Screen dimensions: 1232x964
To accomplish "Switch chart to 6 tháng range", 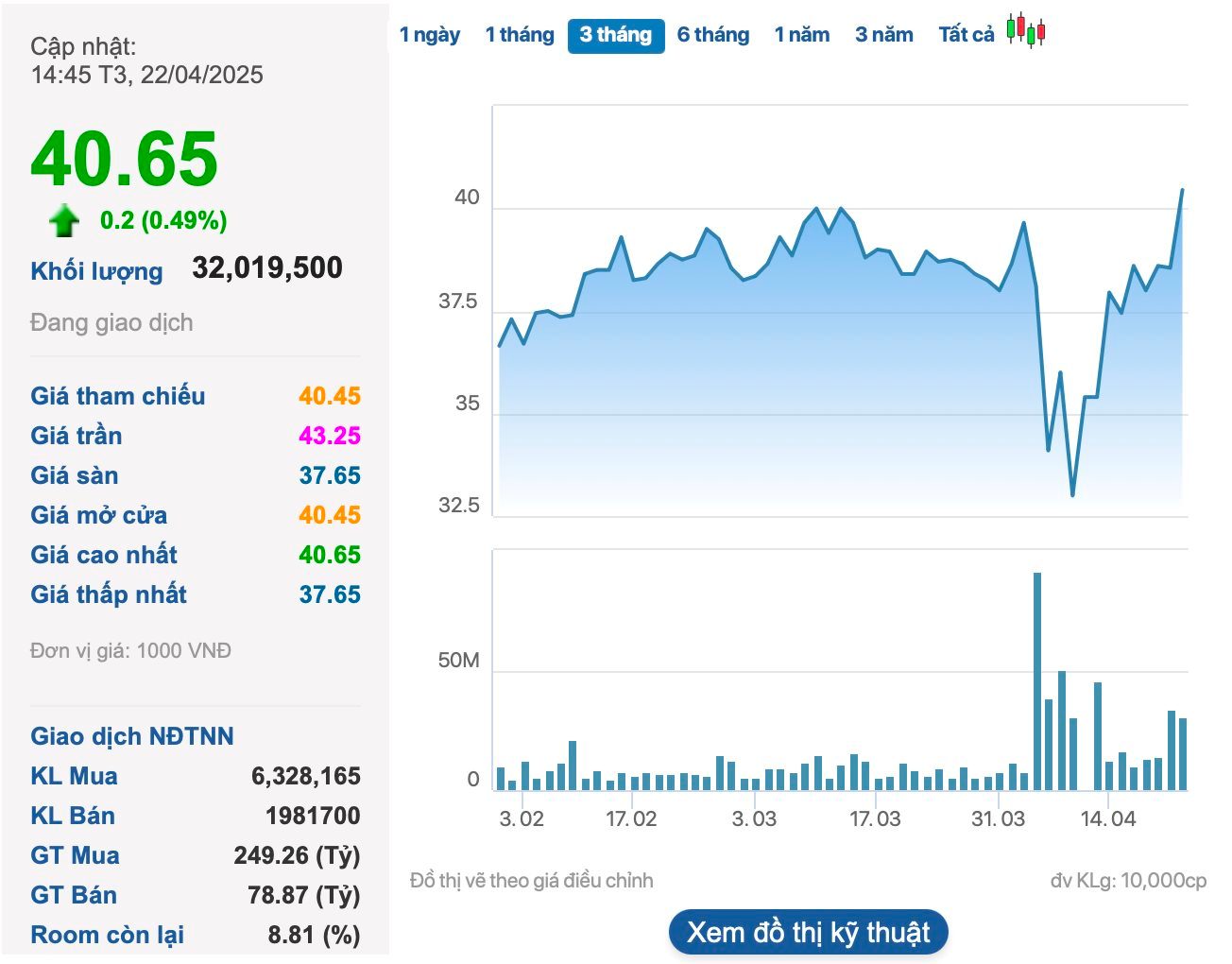I will [x=713, y=35].
